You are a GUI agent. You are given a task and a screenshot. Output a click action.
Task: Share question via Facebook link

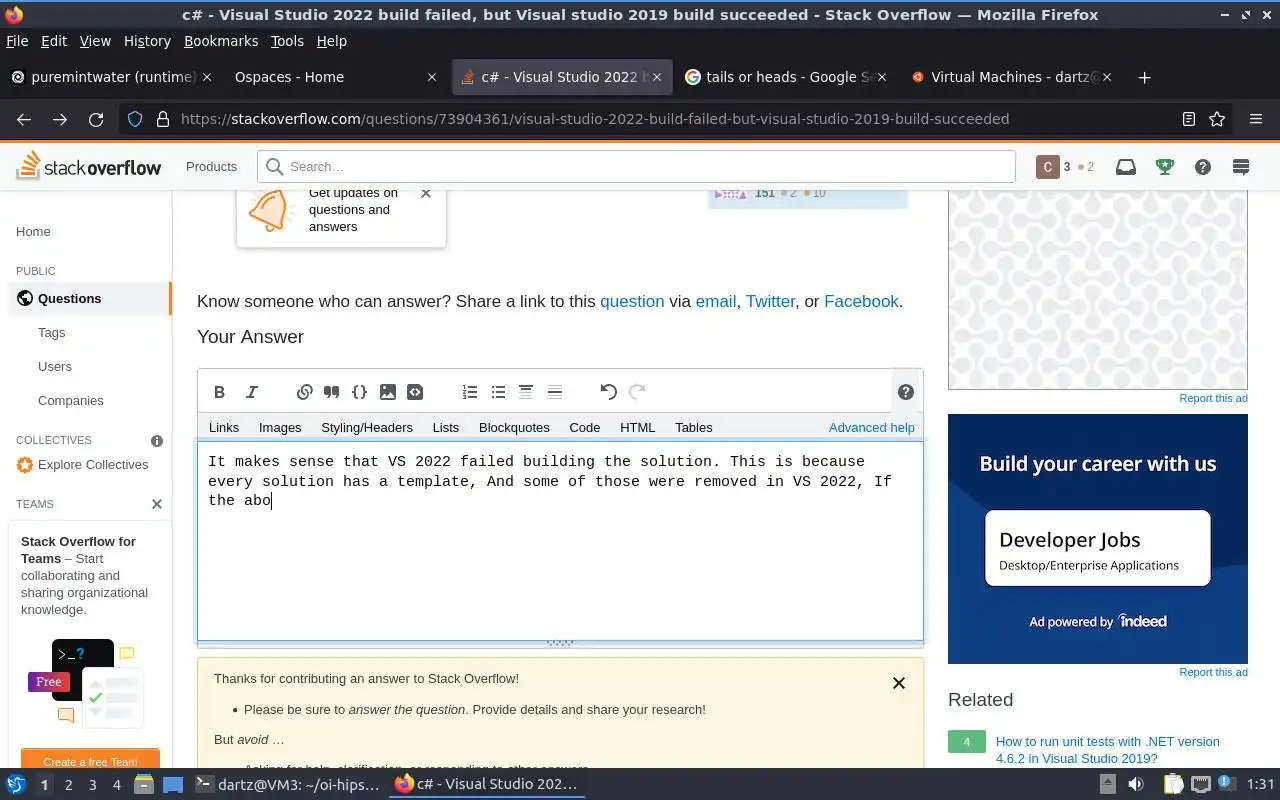pos(861,301)
